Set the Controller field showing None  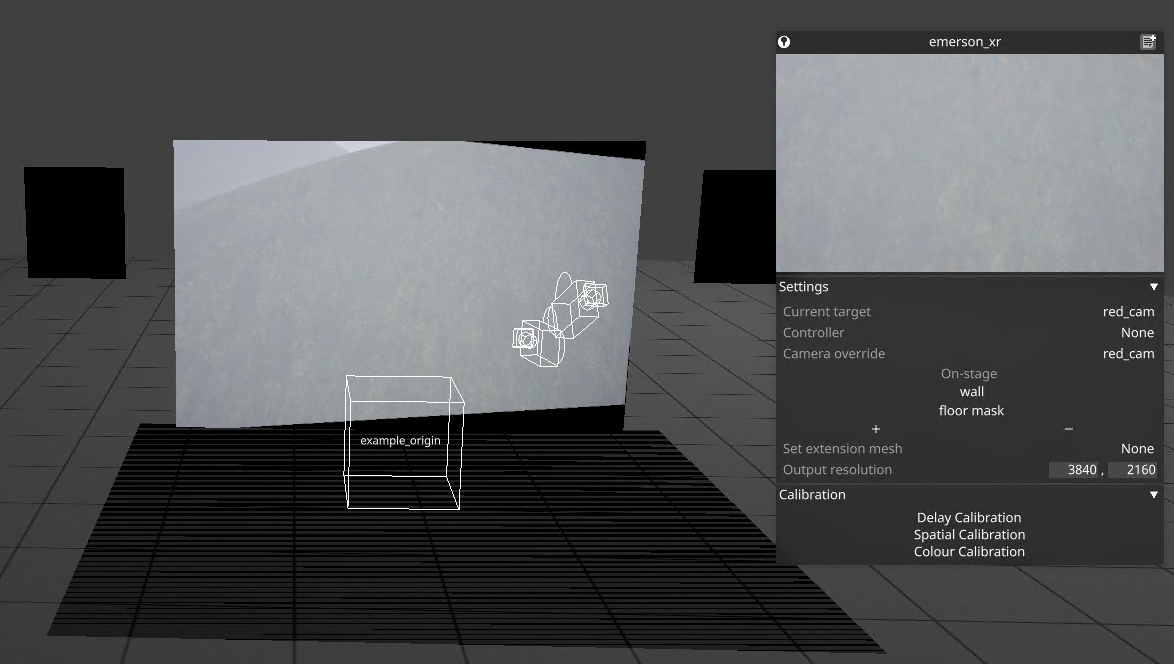pos(1137,332)
